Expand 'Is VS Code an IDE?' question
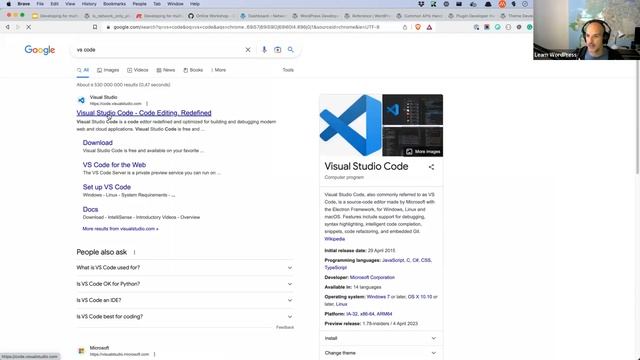The image size is (640, 360). (184, 300)
